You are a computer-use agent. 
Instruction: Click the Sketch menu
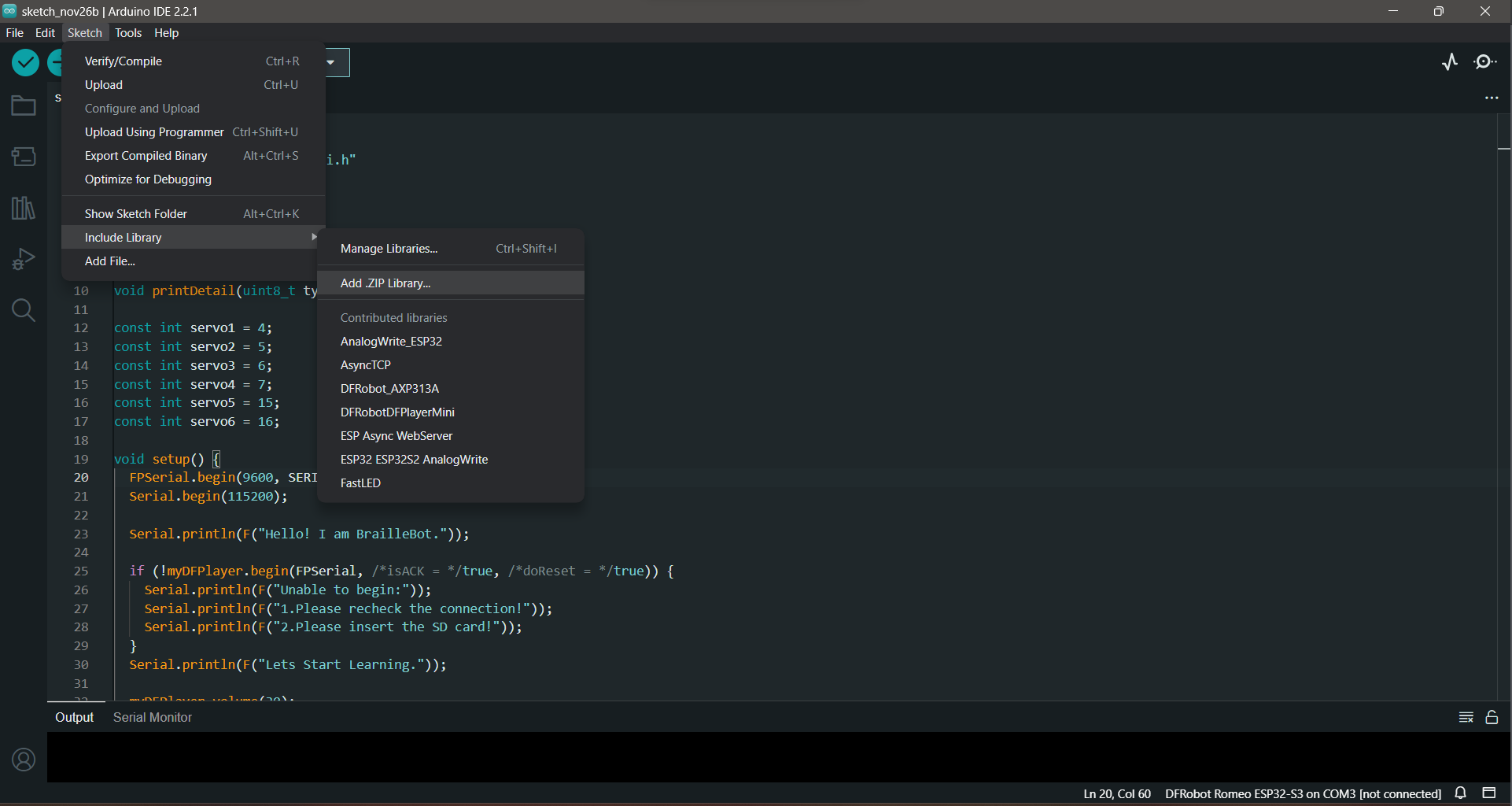pyautogui.click(x=85, y=33)
